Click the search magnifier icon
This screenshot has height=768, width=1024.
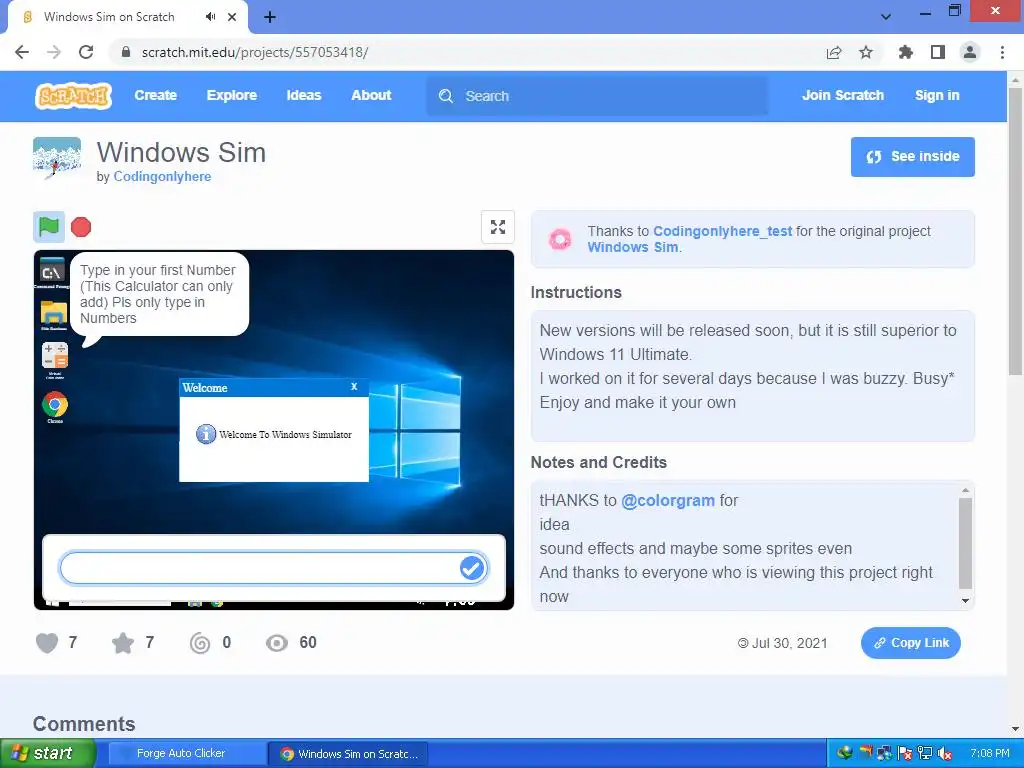pos(446,96)
